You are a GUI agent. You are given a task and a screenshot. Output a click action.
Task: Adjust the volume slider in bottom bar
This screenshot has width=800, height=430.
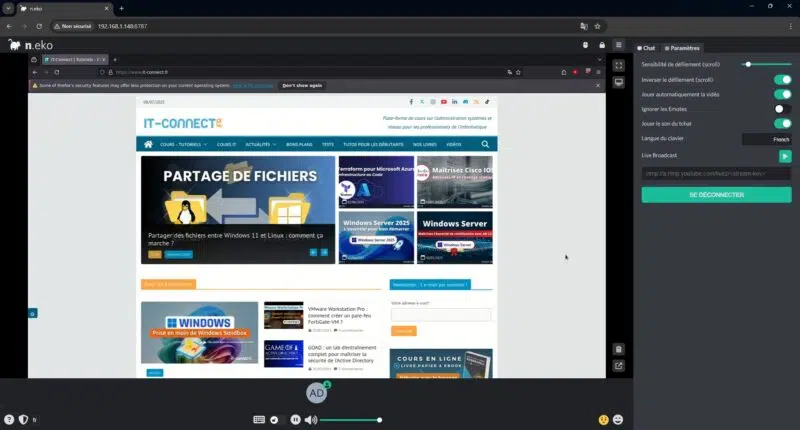pos(351,420)
